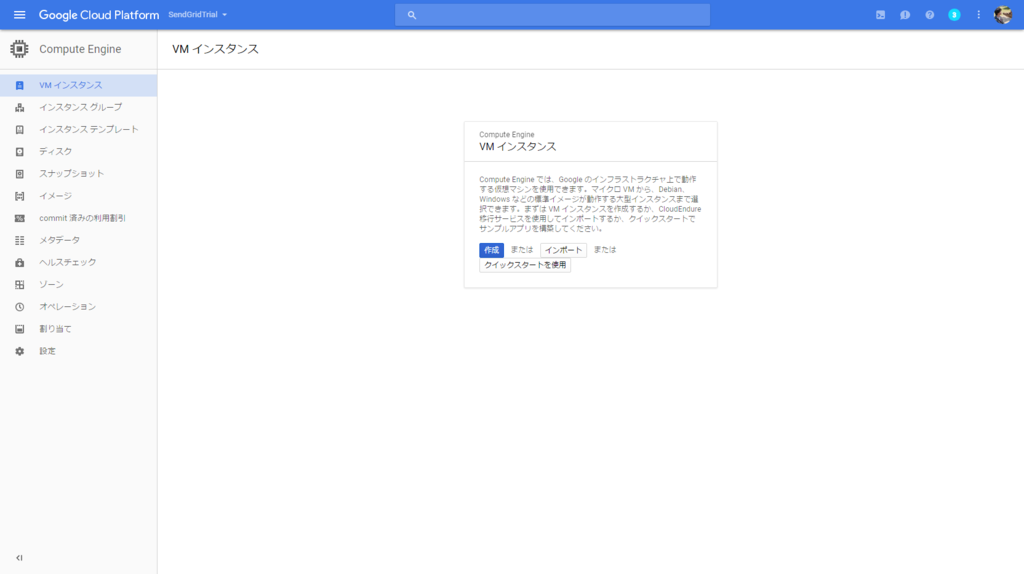Activate Cloud Shell from the top bar
Viewport: 1024px width, 574px height.
(x=880, y=14)
